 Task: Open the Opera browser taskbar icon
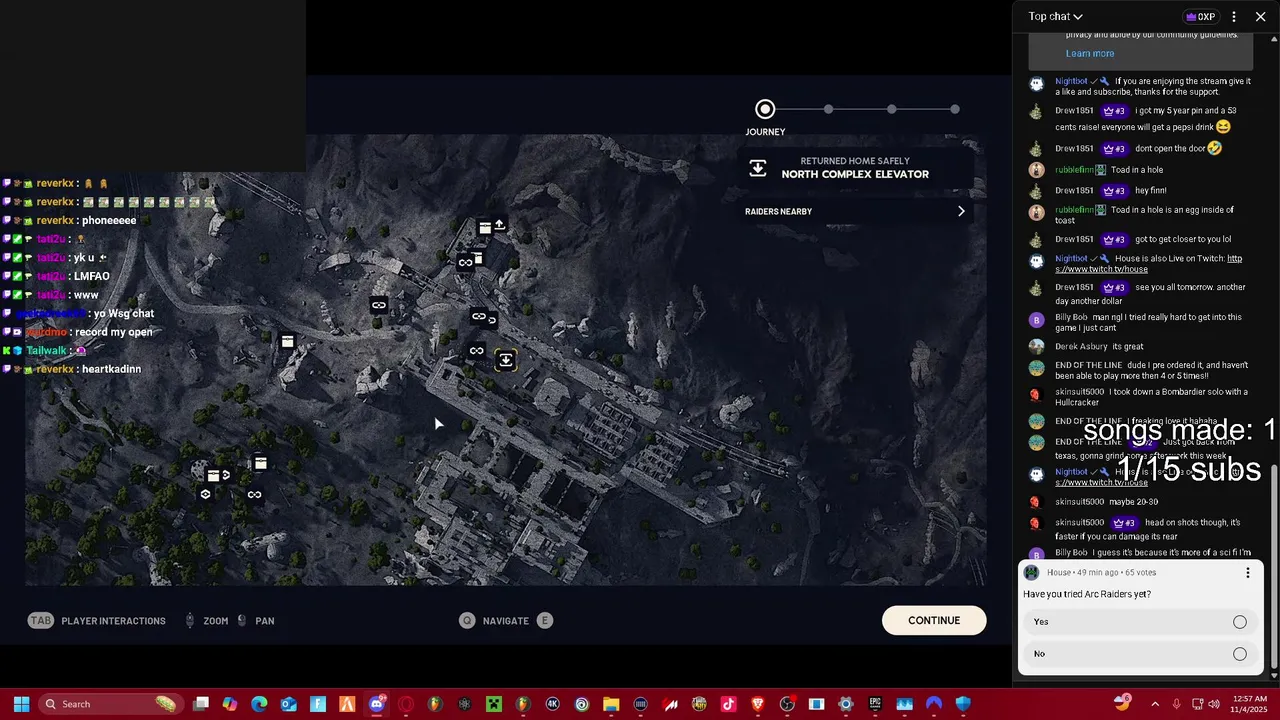click(406, 704)
